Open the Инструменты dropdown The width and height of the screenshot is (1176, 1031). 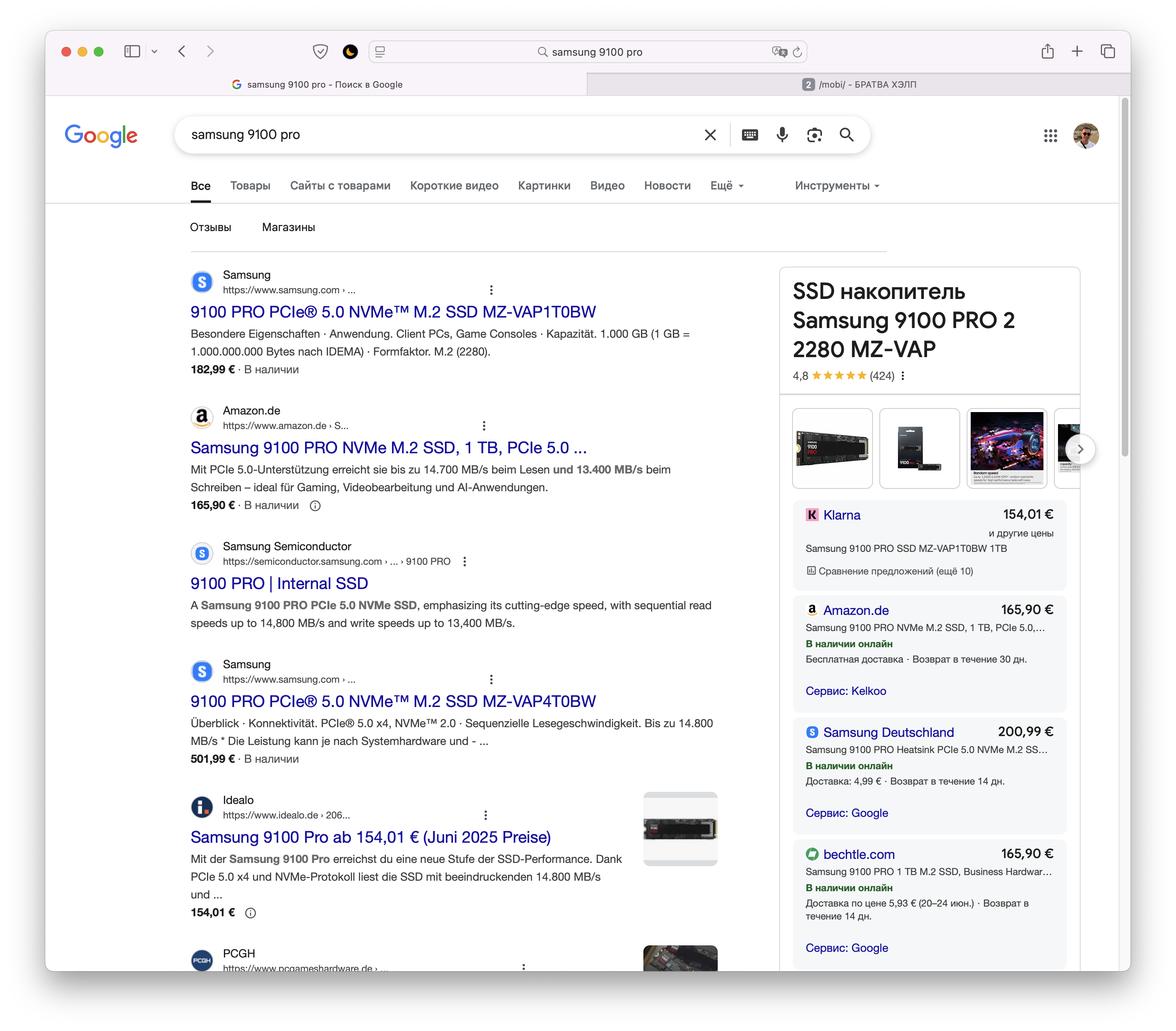pos(837,186)
